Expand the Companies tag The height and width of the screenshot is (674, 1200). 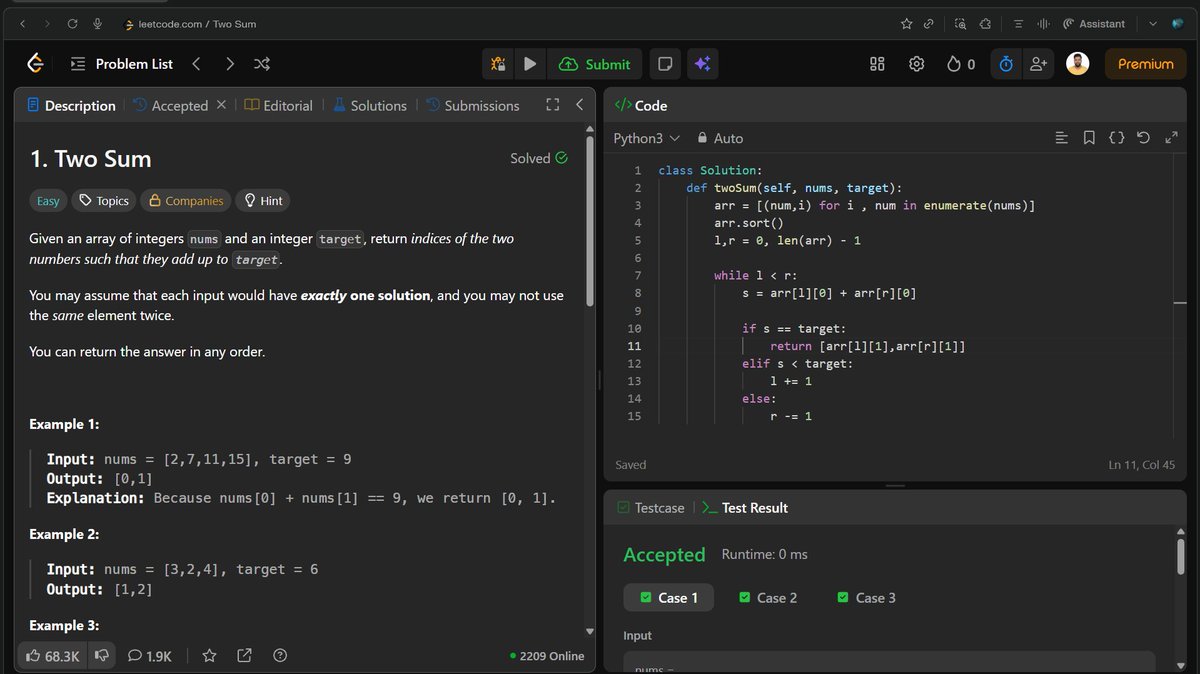click(x=186, y=201)
